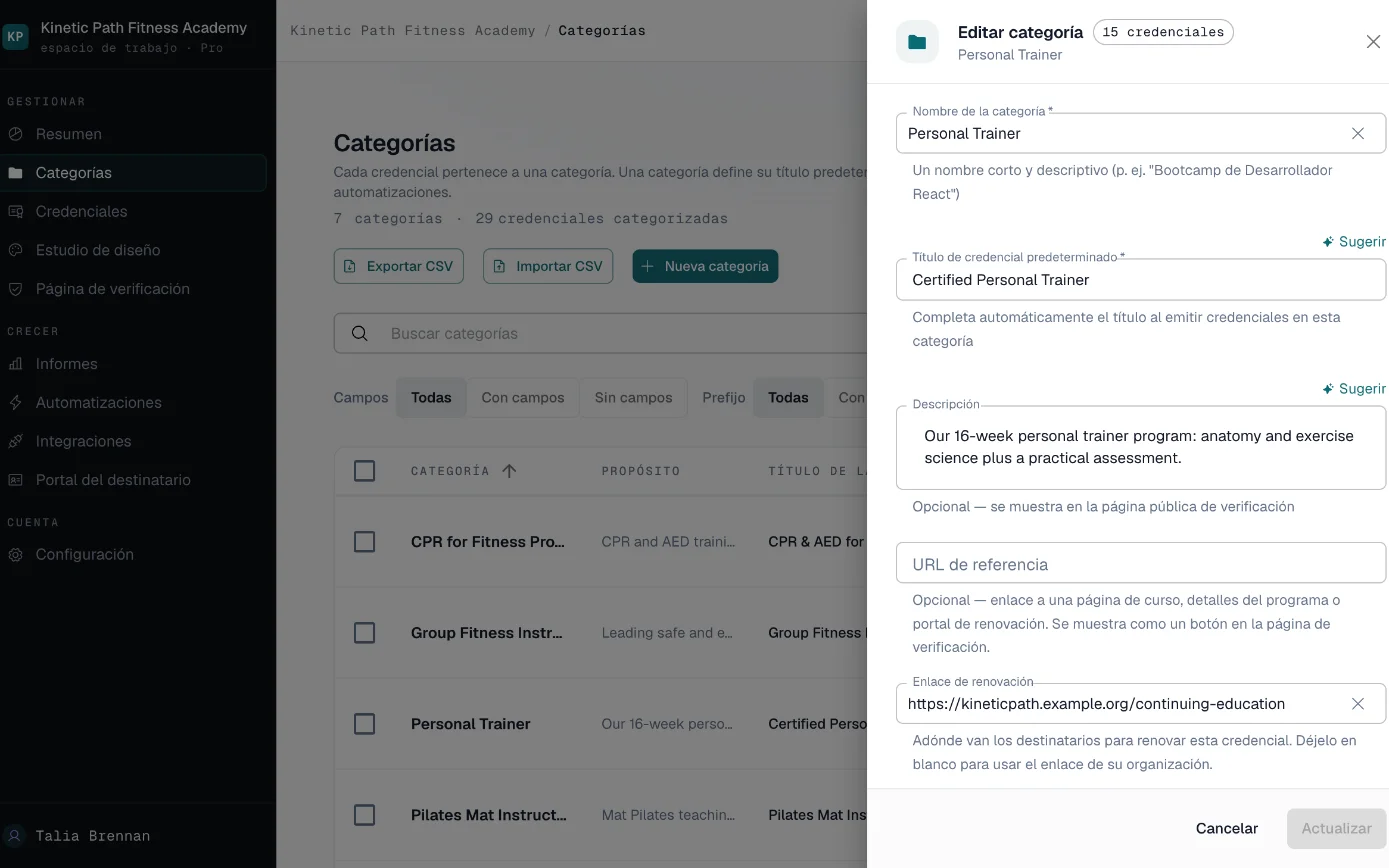Click the search magnifier icon
Image resolution: width=1389 pixels, height=868 pixels.
pos(360,334)
